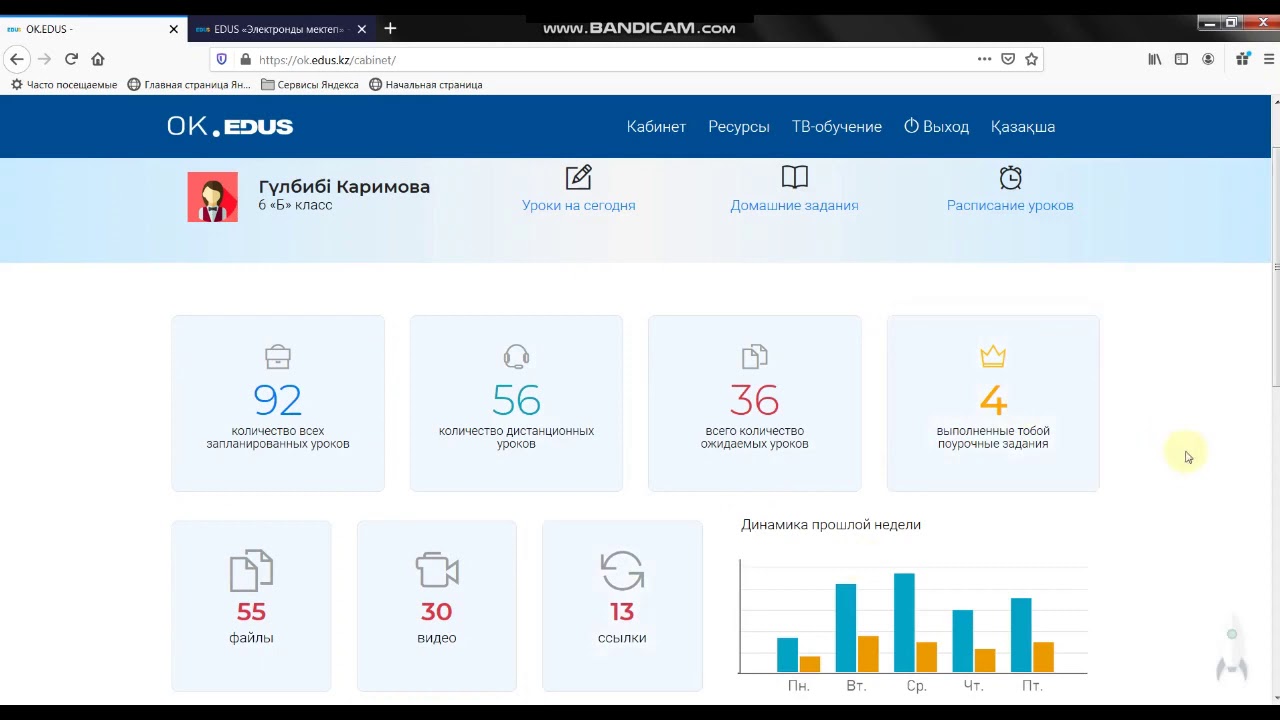Go to the browser Home icon
1280x720 pixels.
click(98, 59)
